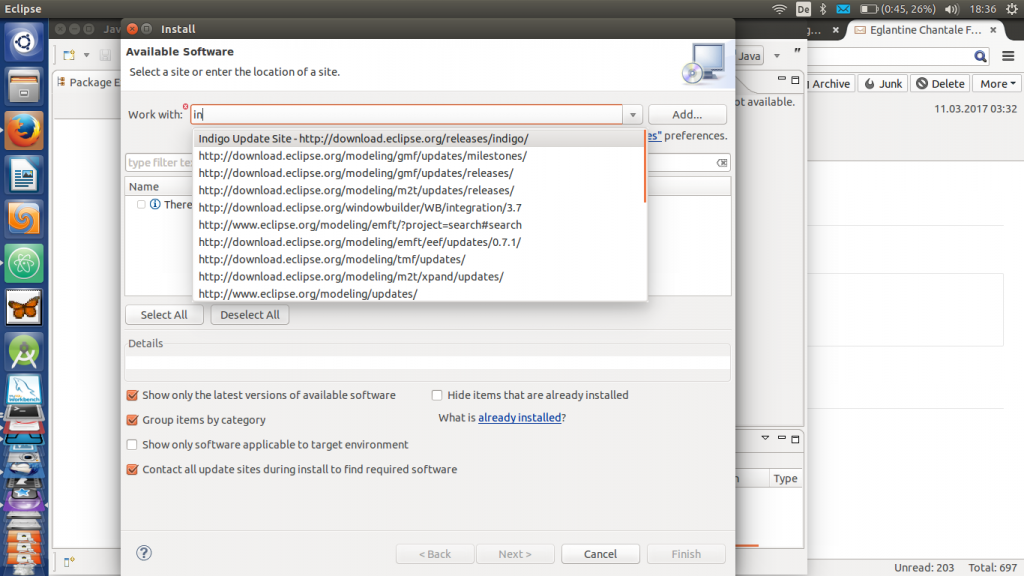This screenshot has width=1024, height=576.
Task: Click the Wi-Fi network indicator
Action: [x=779, y=9]
